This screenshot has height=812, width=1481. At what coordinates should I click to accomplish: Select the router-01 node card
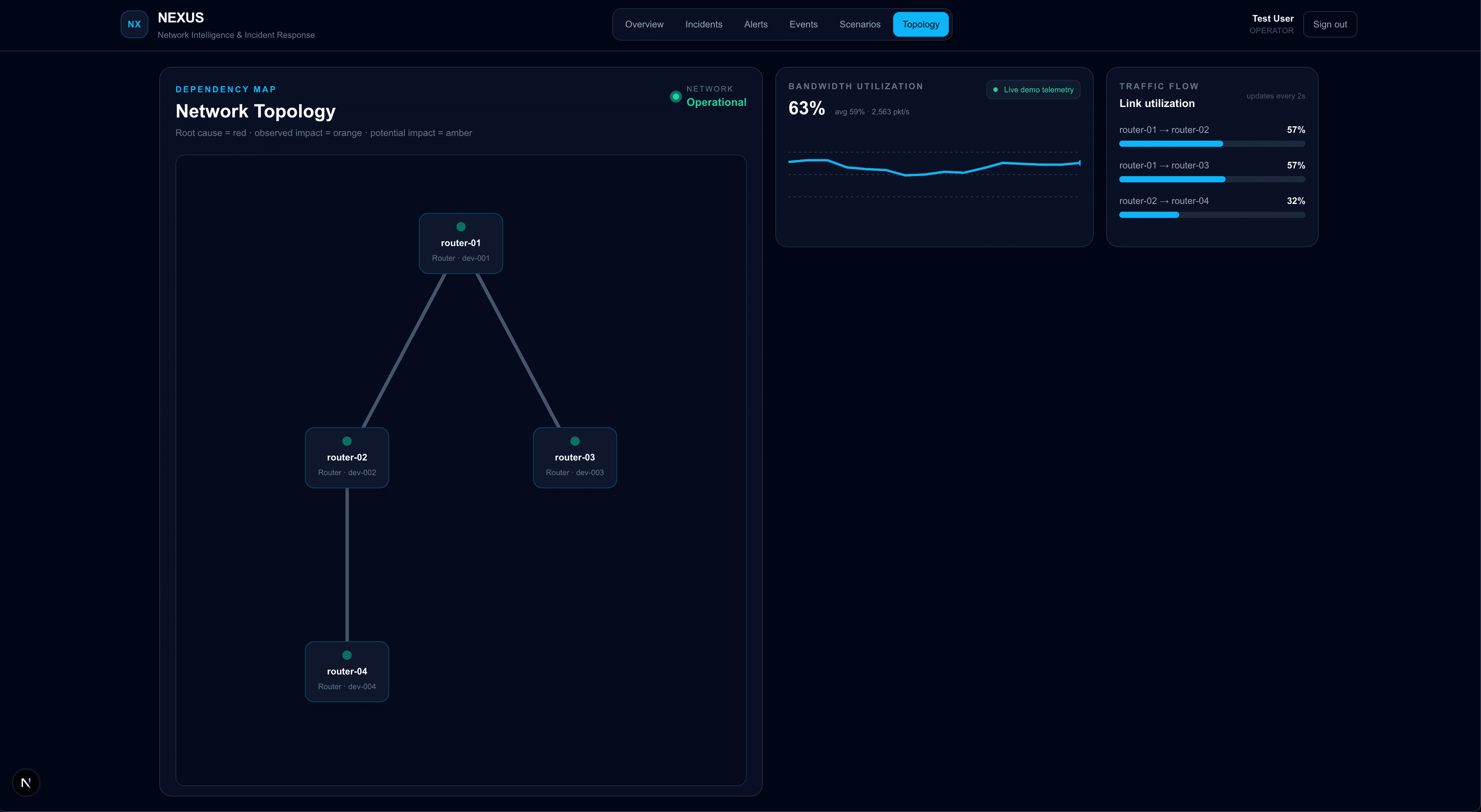click(x=461, y=243)
